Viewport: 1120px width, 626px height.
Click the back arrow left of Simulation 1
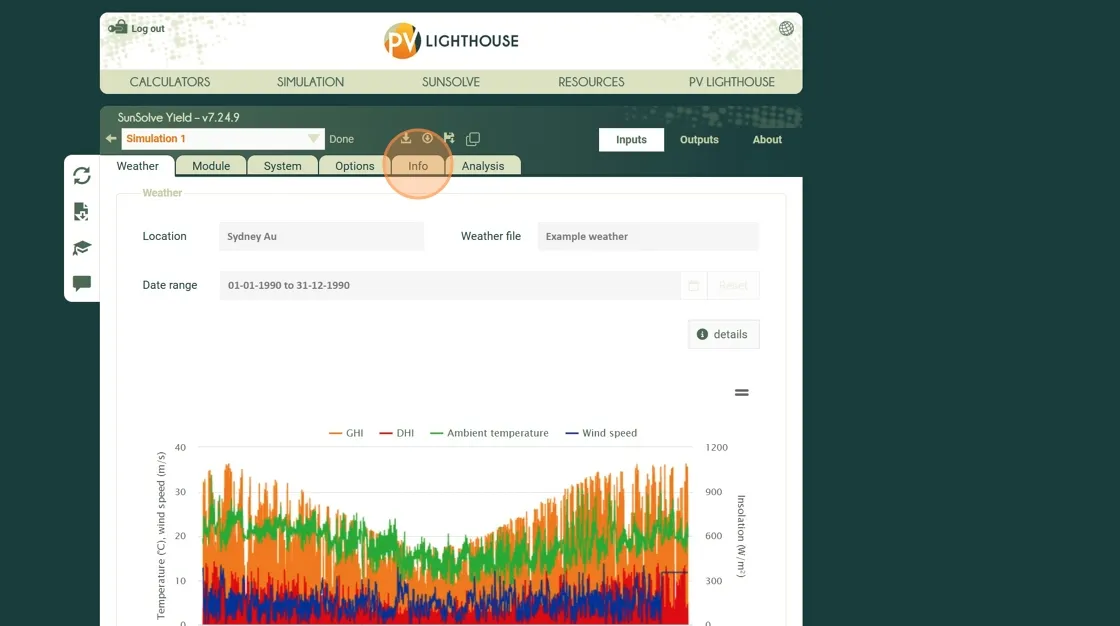111,139
